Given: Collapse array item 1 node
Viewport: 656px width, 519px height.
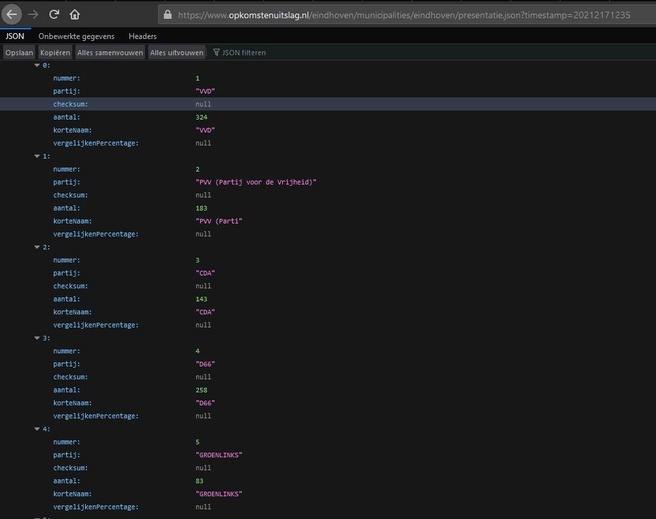Looking at the screenshot, I should coord(37,156).
